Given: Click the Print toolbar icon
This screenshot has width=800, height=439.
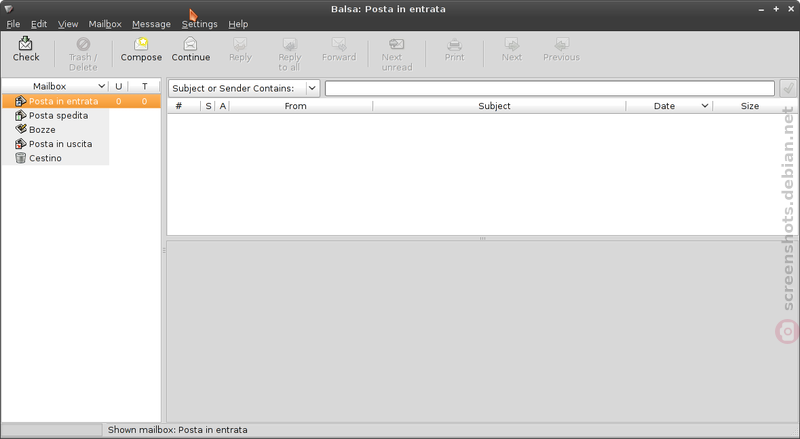Looking at the screenshot, I should 454,44.
